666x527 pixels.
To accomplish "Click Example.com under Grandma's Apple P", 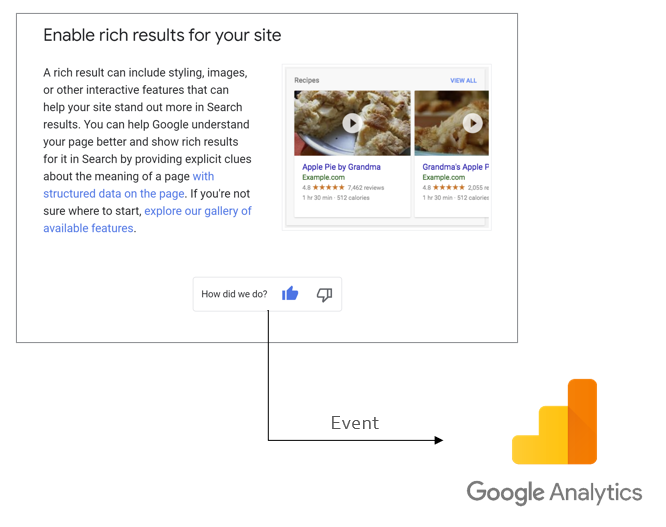I will [443, 177].
